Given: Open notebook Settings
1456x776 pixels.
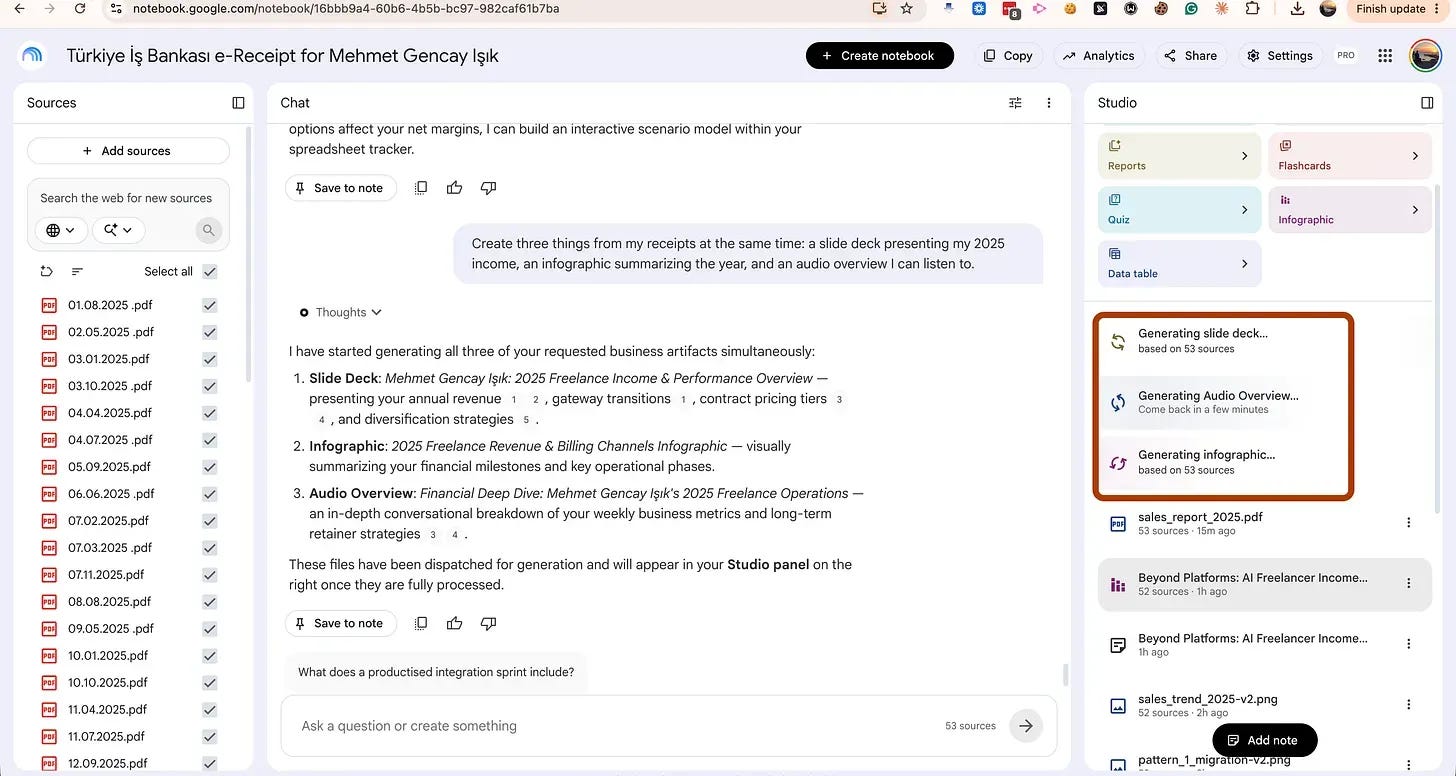Looking at the screenshot, I should click(x=1279, y=56).
